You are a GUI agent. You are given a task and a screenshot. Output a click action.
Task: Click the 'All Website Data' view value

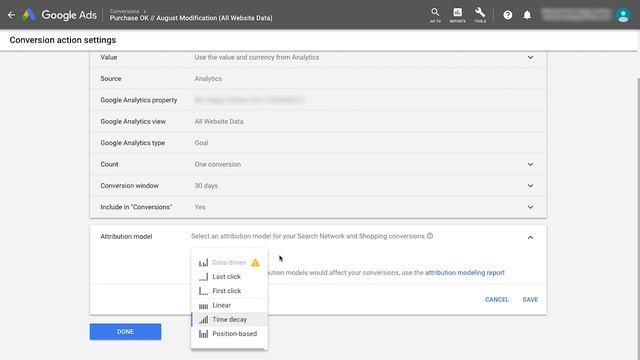coord(219,122)
